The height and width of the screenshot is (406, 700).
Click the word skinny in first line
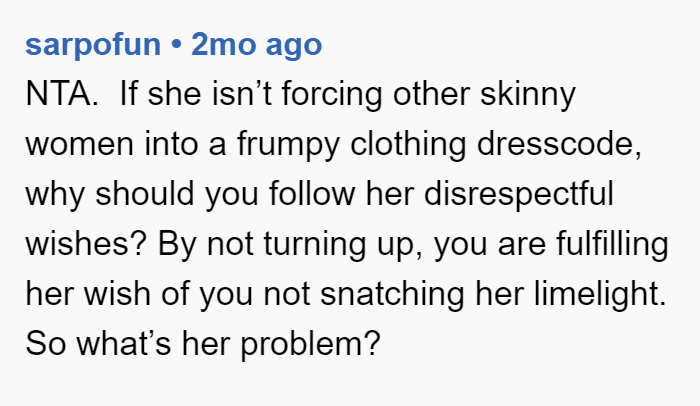[528, 95]
